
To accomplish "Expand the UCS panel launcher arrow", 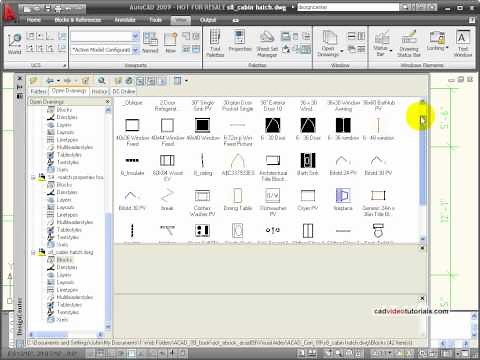I will tap(64, 65).
